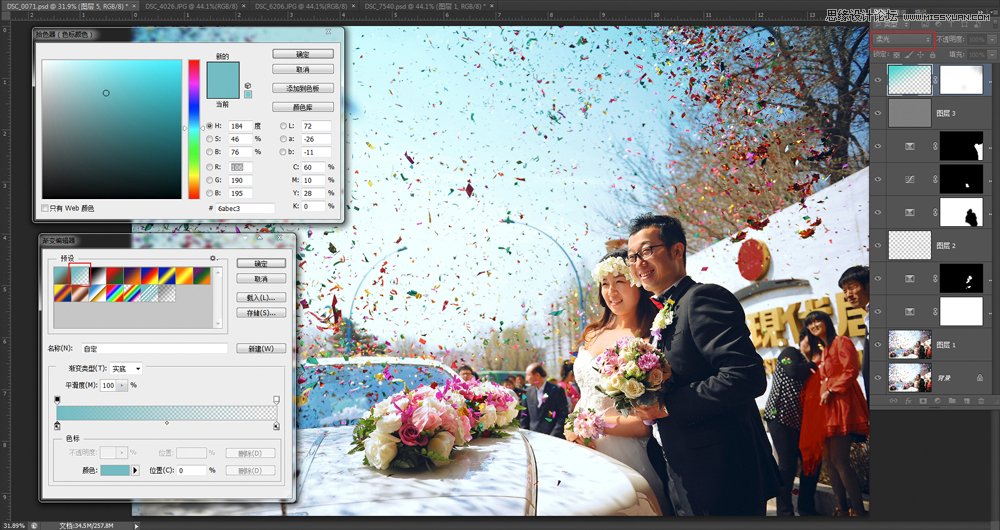The image size is (1000, 530).
Task: Pick a shade in the large color field
Action: (x=112, y=129)
